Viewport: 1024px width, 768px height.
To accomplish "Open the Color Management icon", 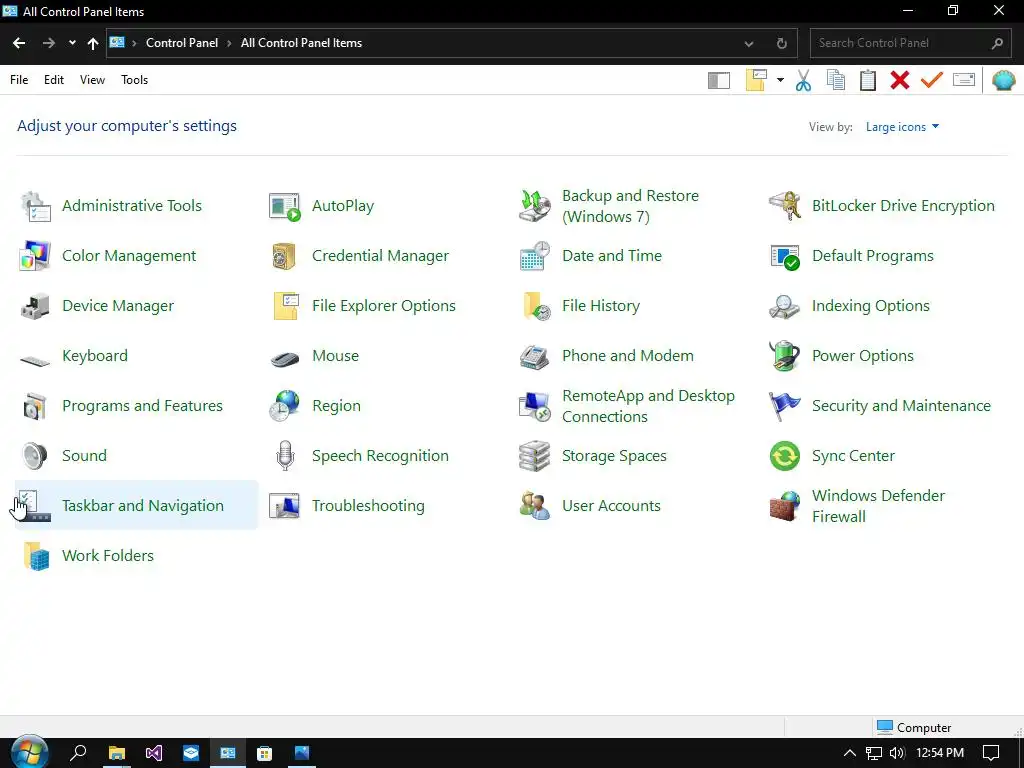I will pyautogui.click(x=35, y=256).
